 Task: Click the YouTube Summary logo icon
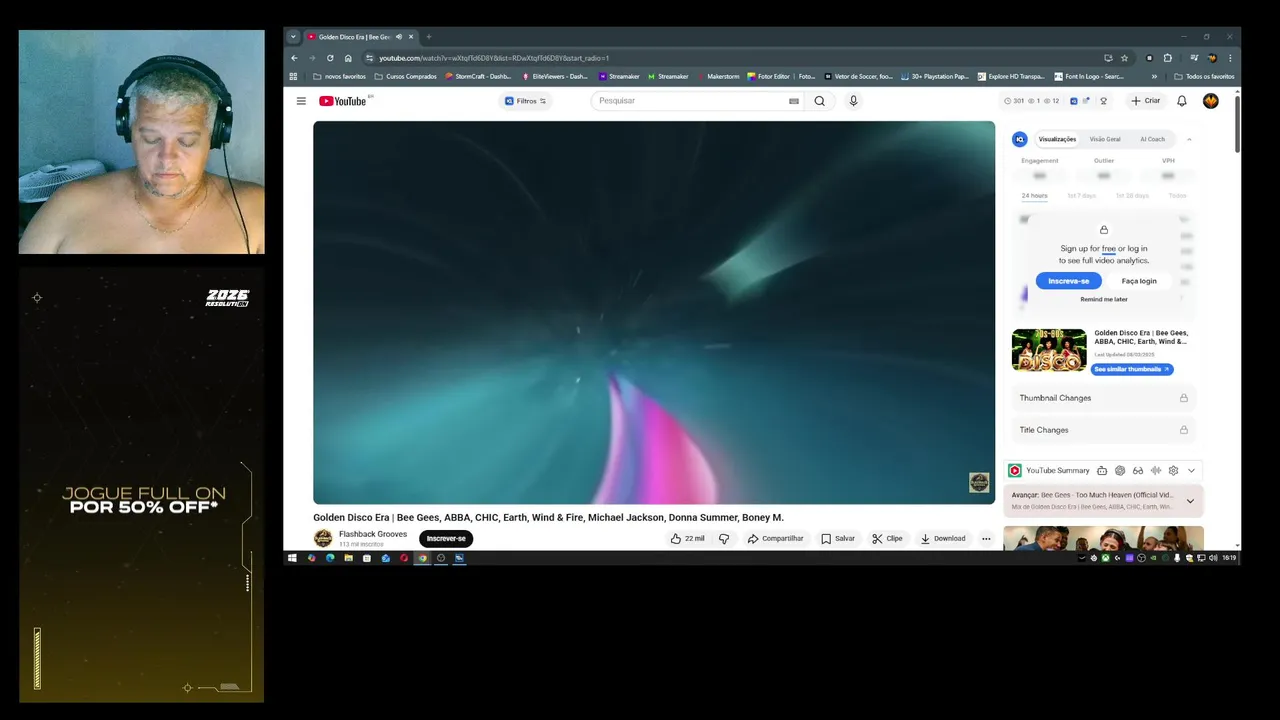pyautogui.click(x=1015, y=470)
